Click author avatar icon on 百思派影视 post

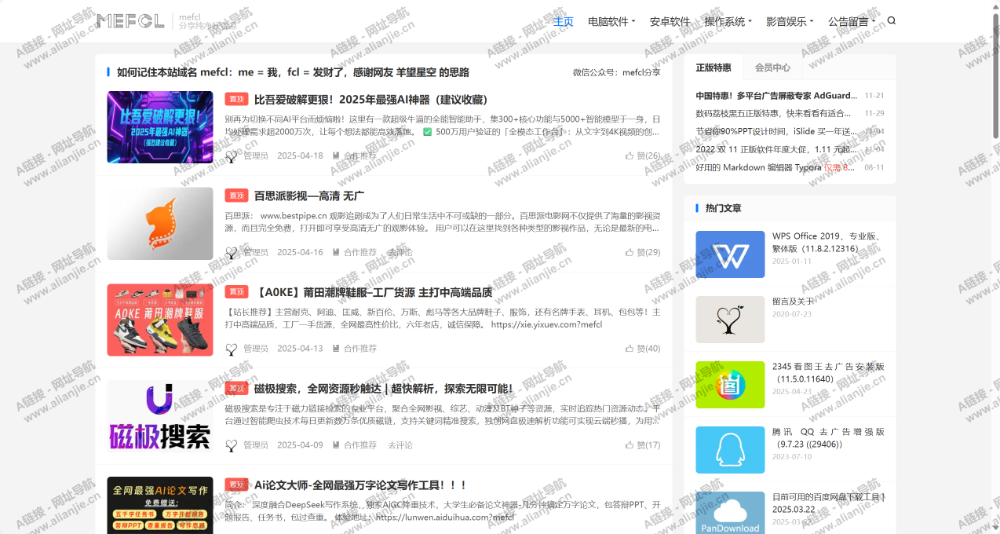(232, 253)
